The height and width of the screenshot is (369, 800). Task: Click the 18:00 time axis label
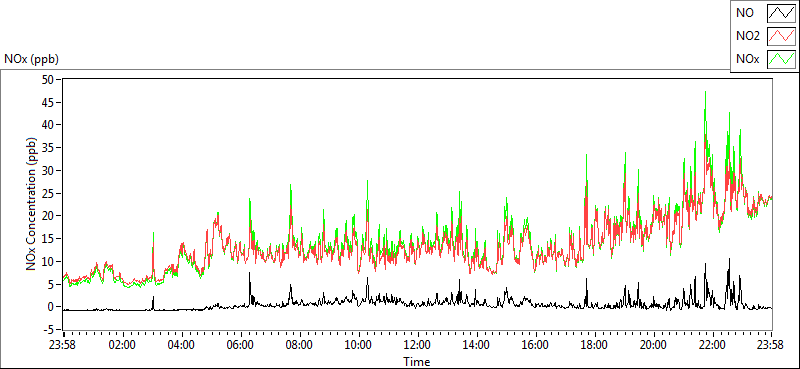click(595, 345)
